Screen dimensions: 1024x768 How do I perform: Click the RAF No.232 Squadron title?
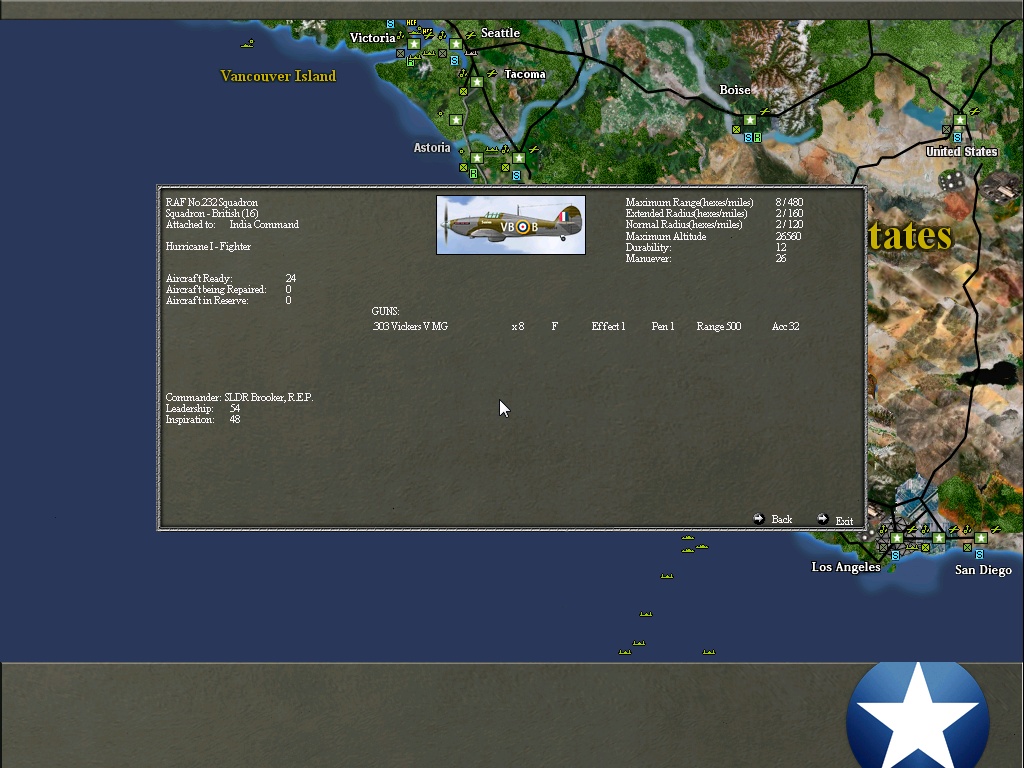point(212,202)
